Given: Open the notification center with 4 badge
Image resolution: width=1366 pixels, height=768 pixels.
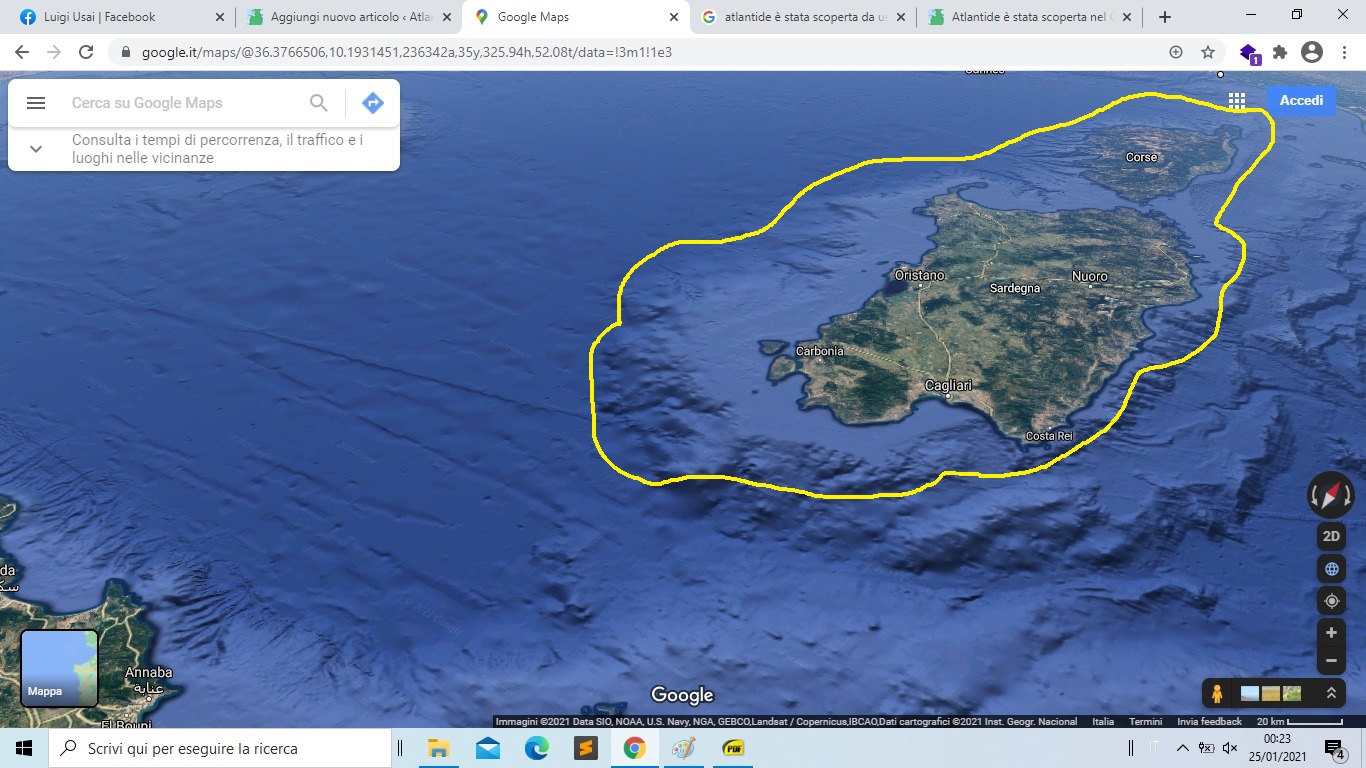Looking at the screenshot, I should (1335, 748).
